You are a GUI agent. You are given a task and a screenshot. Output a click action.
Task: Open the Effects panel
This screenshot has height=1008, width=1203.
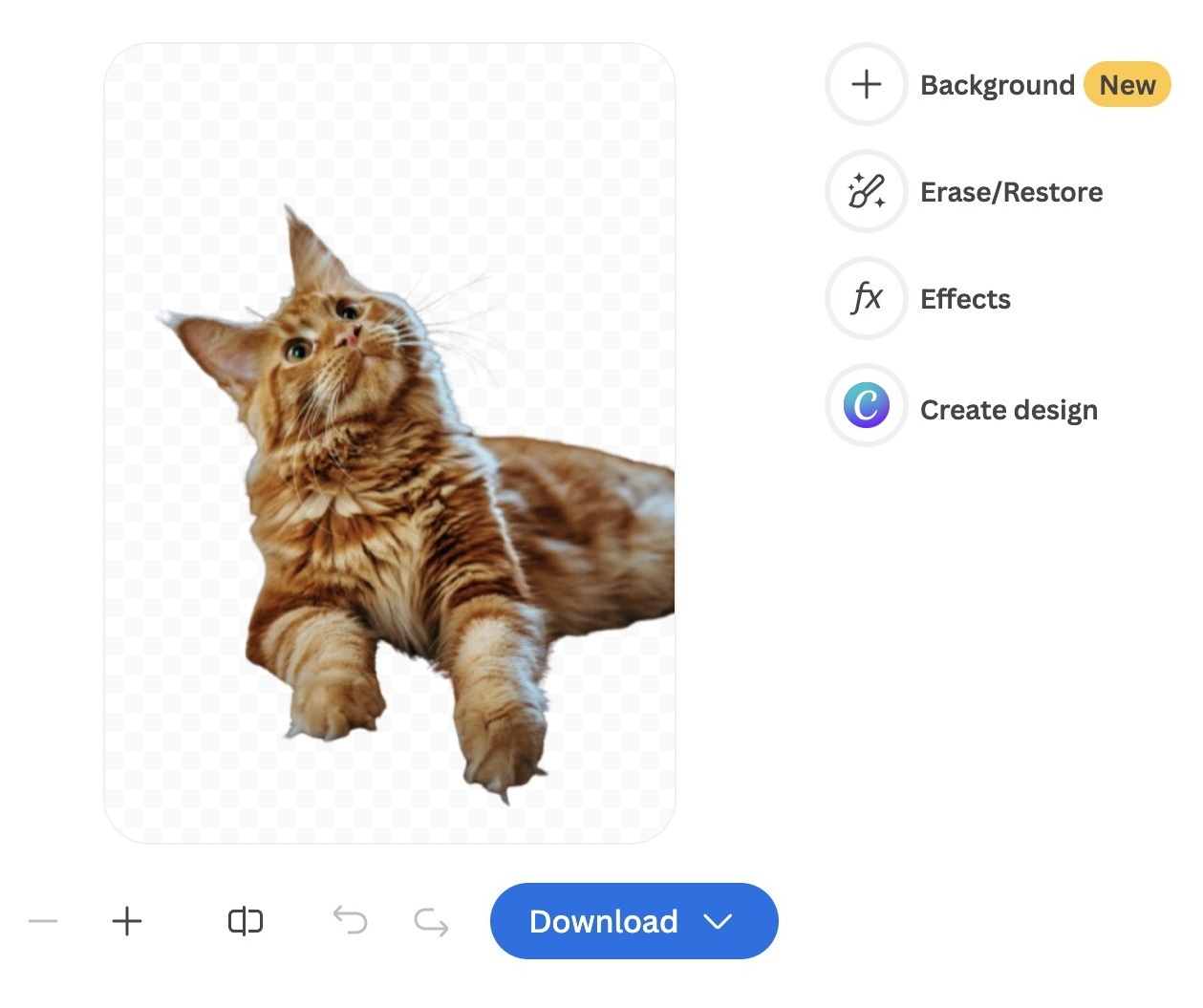tap(965, 298)
